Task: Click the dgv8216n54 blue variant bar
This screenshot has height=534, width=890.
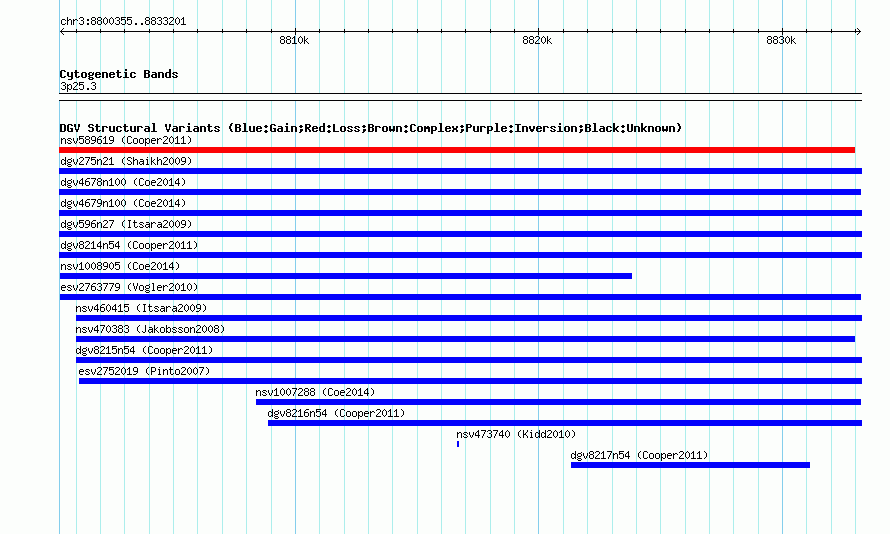Action: (x=565, y=423)
